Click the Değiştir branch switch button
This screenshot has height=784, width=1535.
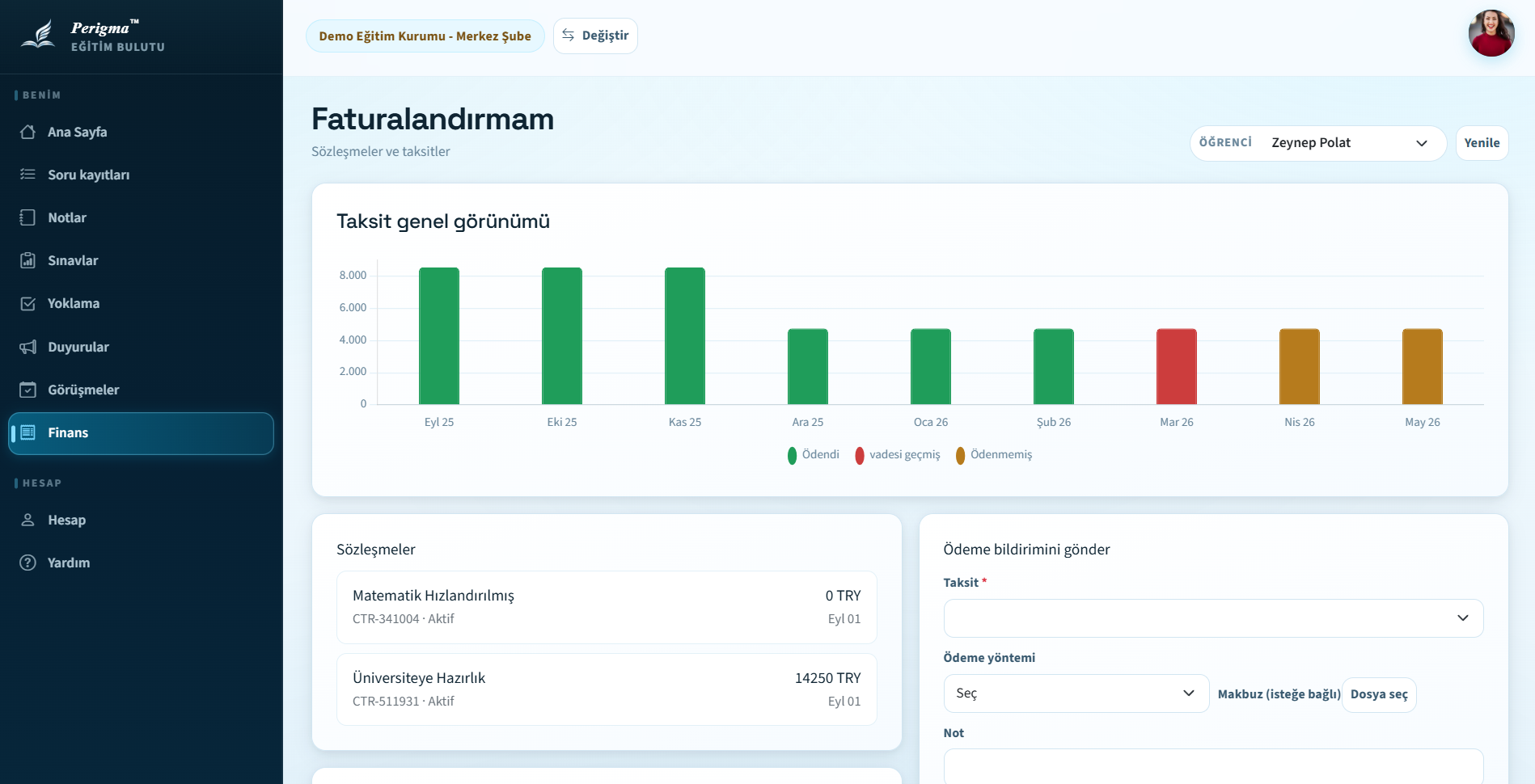point(595,36)
